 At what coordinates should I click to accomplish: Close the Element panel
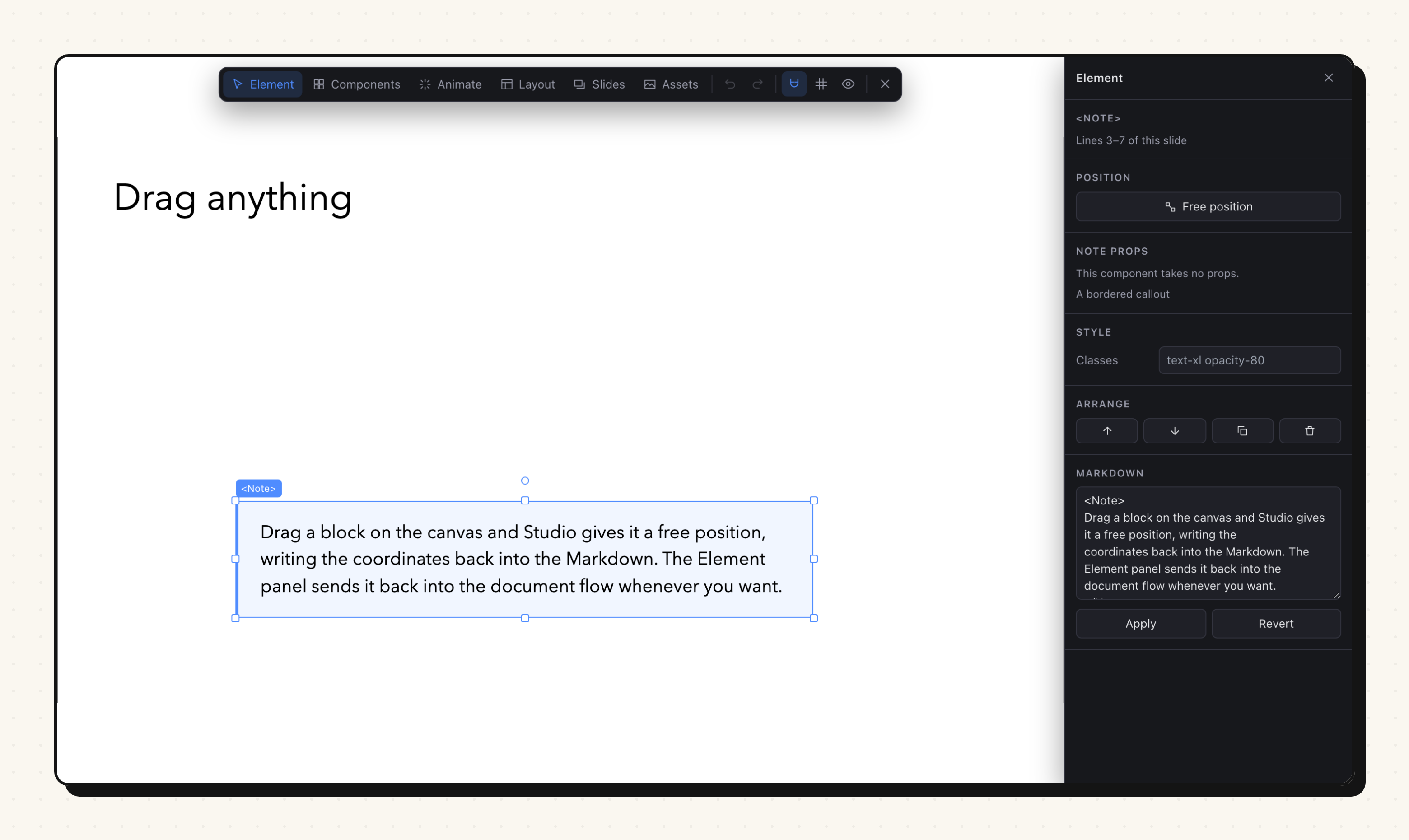(1329, 78)
